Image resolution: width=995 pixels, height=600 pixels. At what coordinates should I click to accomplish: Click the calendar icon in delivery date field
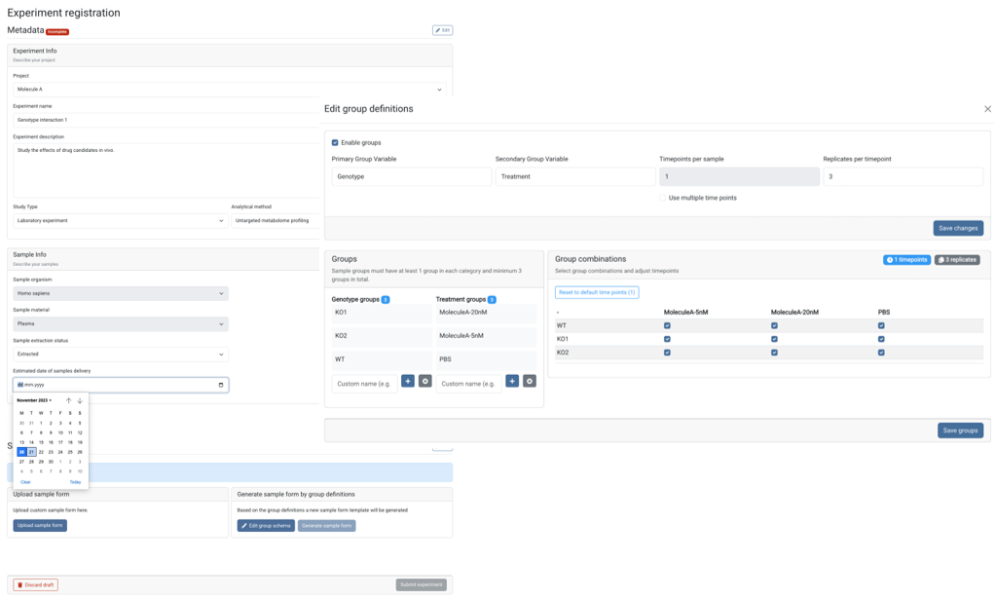point(221,385)
